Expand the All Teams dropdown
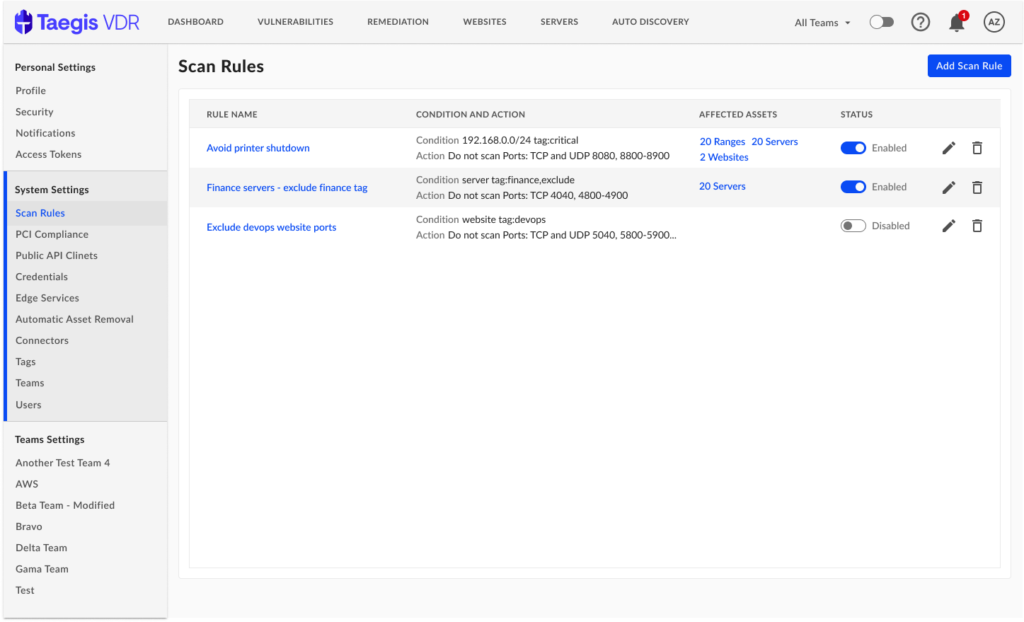 pyautogui.click(x=822, y=22)
